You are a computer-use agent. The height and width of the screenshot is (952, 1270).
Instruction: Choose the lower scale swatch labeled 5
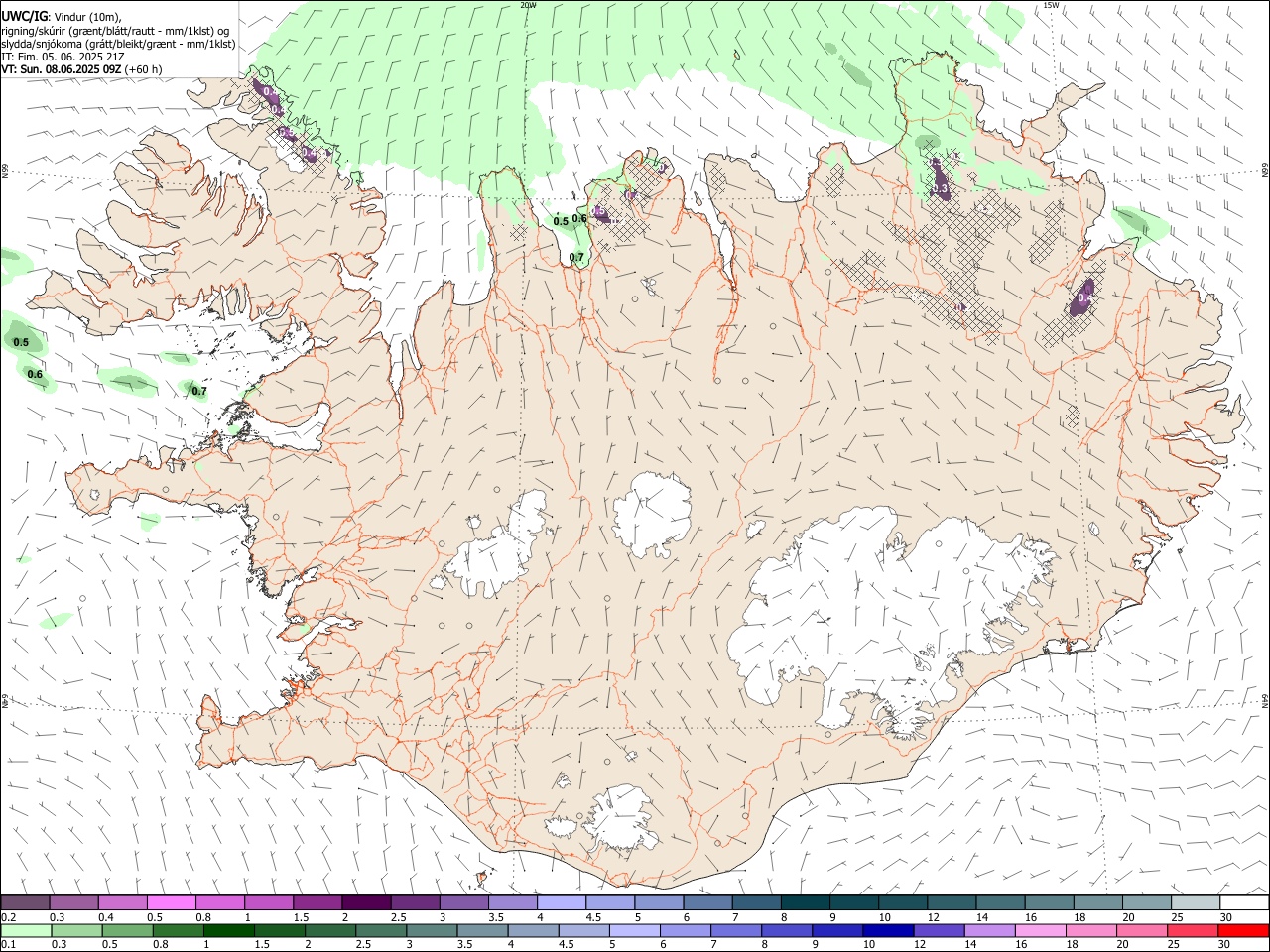point(634,930)
